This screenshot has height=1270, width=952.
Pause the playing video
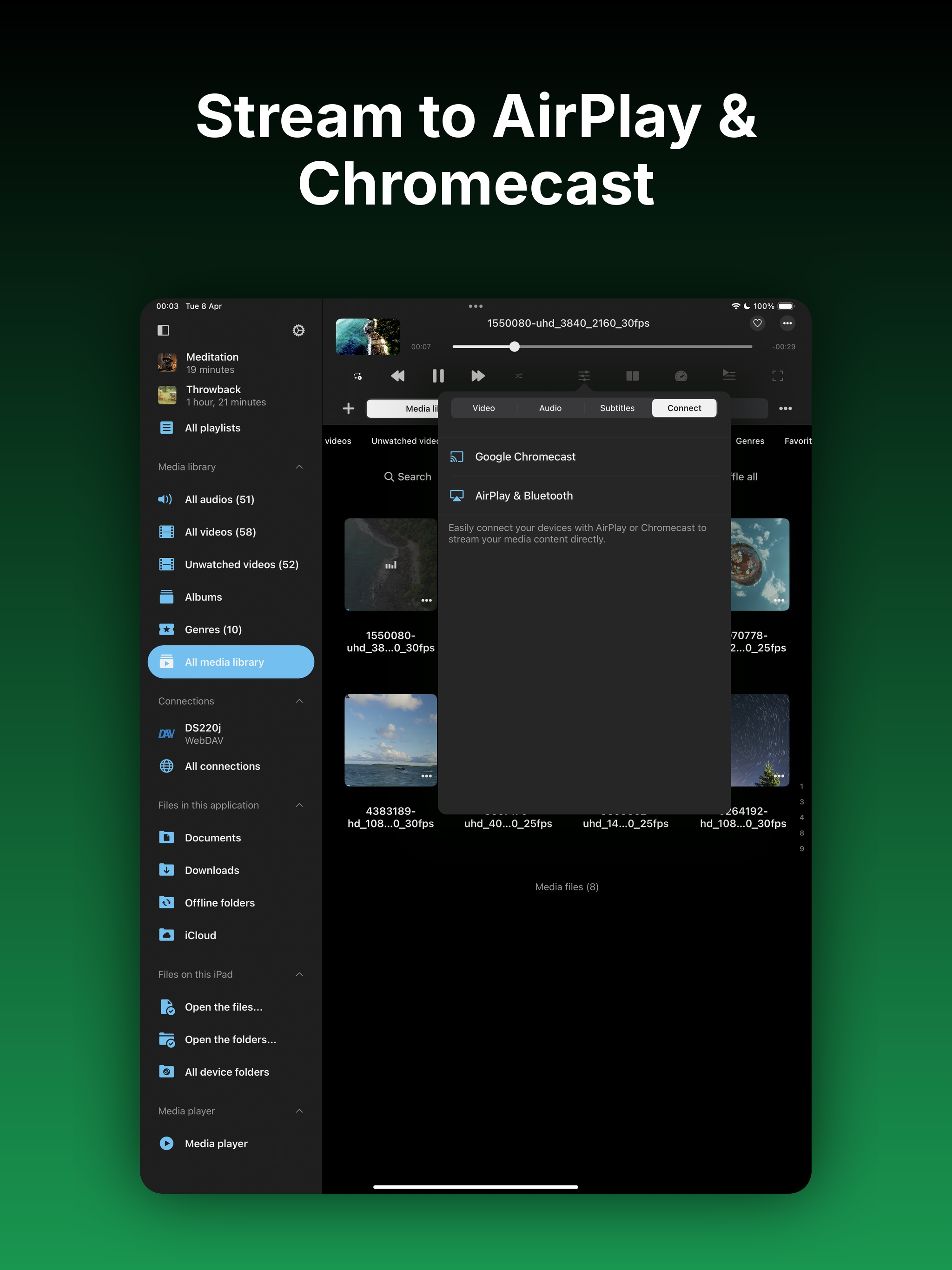[x=437, y=376]
